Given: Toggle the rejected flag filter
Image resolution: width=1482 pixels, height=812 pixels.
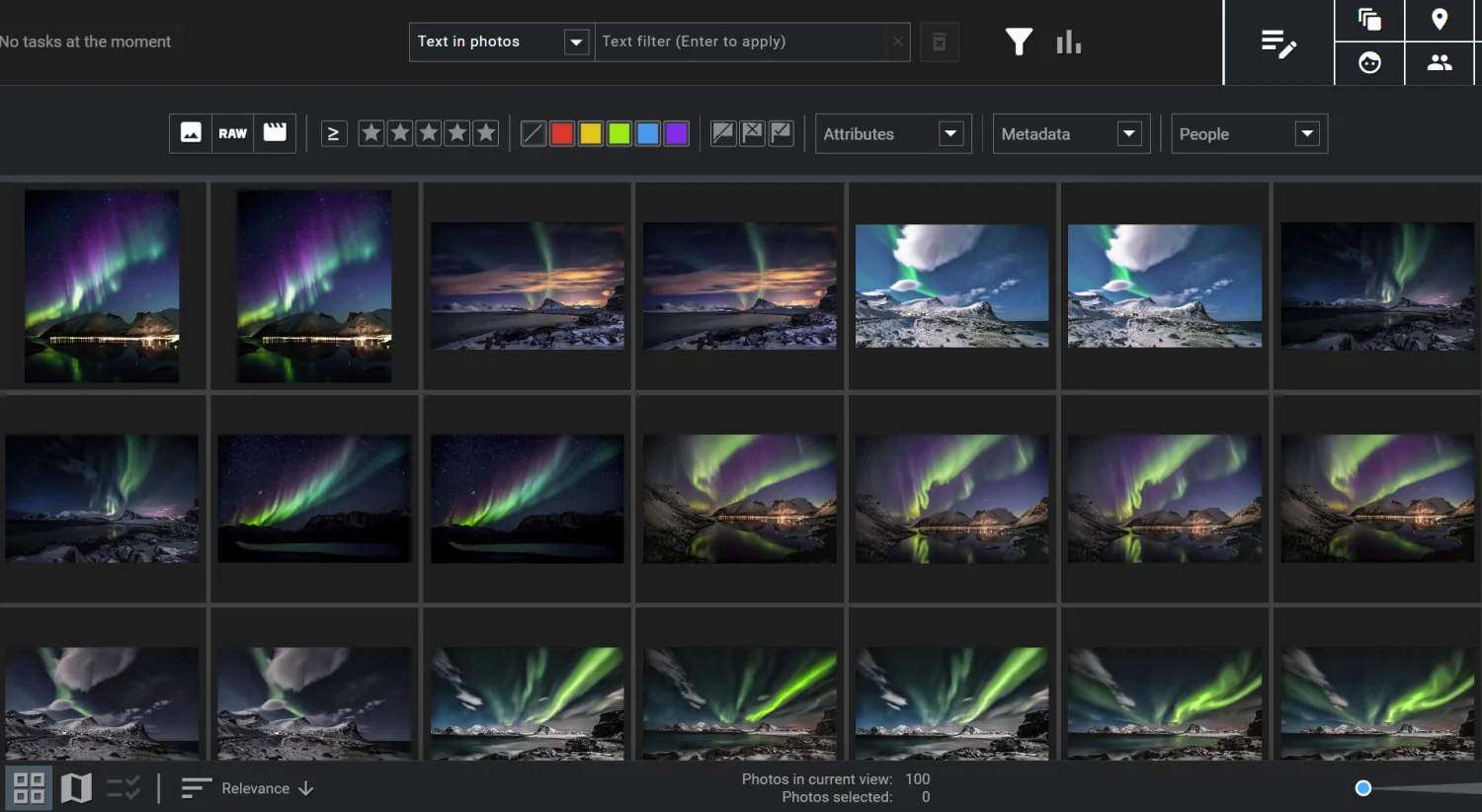Looking at the screenshot, I should click(x=753, y=133).
